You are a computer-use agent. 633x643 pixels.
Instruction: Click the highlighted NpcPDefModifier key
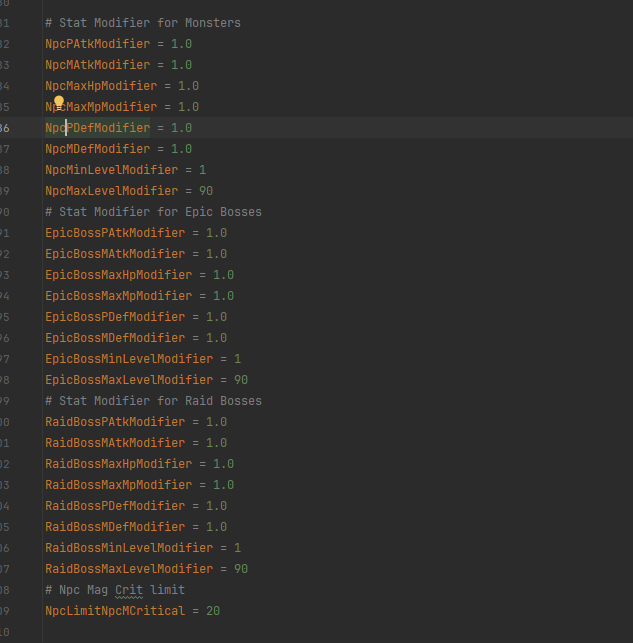(x=98, y=128)
